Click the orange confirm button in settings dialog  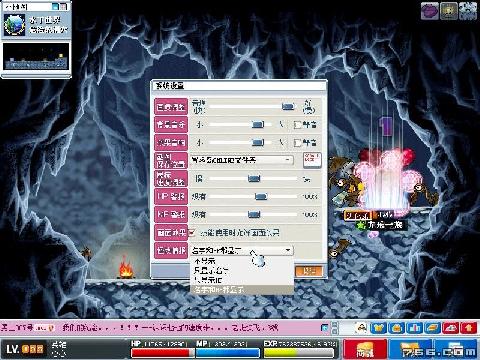pos(309,271)
